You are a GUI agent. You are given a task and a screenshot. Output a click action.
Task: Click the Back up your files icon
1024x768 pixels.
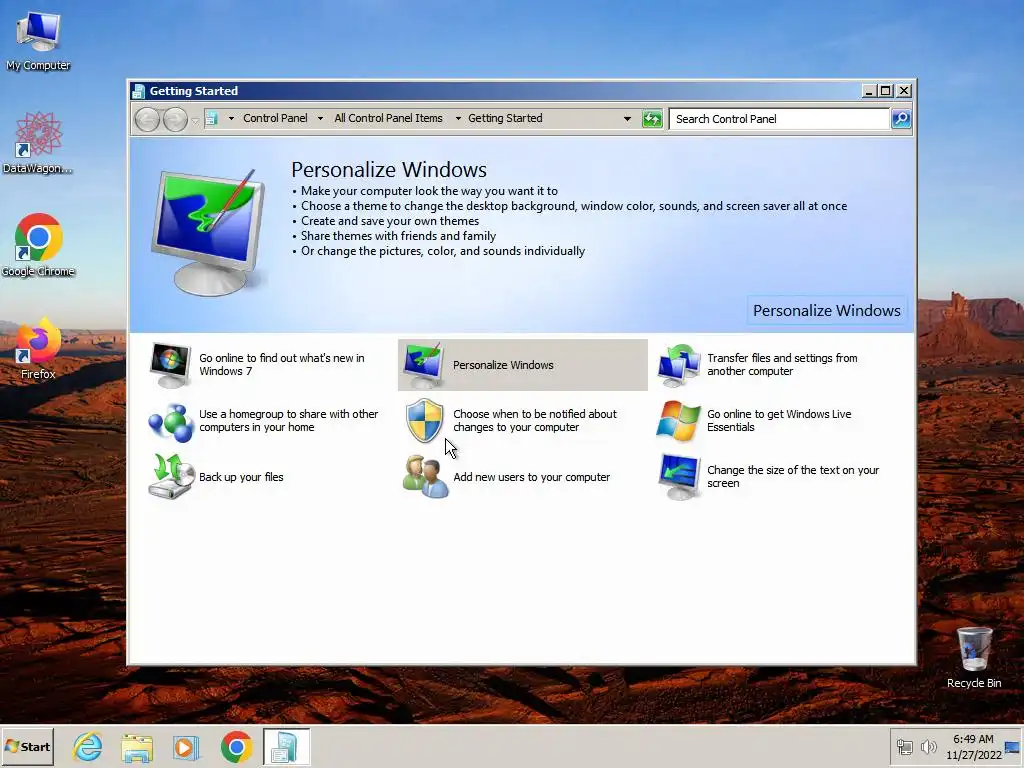(x=170, y=476)
